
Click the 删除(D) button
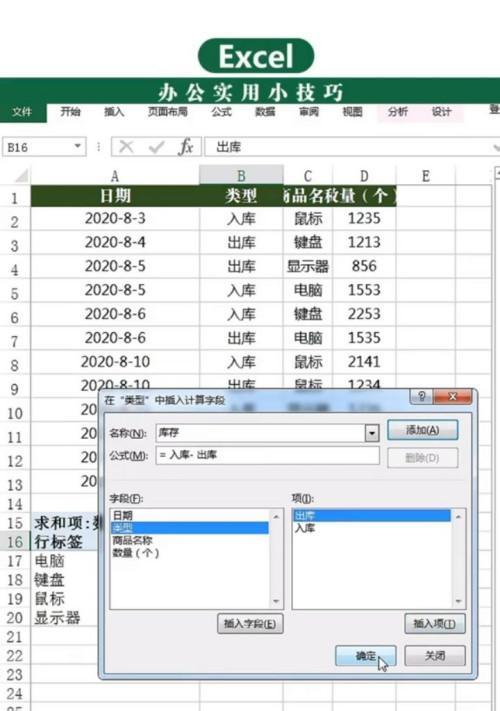pyautogui.click(x=422, y=458)
